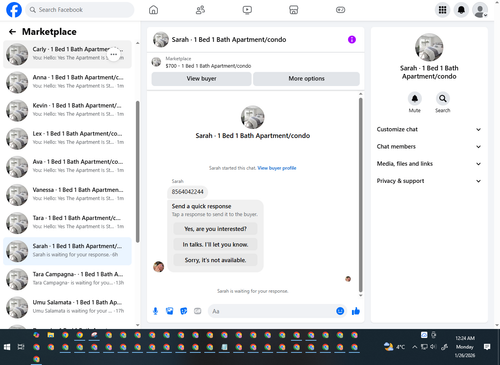Click the chat header Sarah avatar
500x365 pixels.
click(x=161, y=40)
